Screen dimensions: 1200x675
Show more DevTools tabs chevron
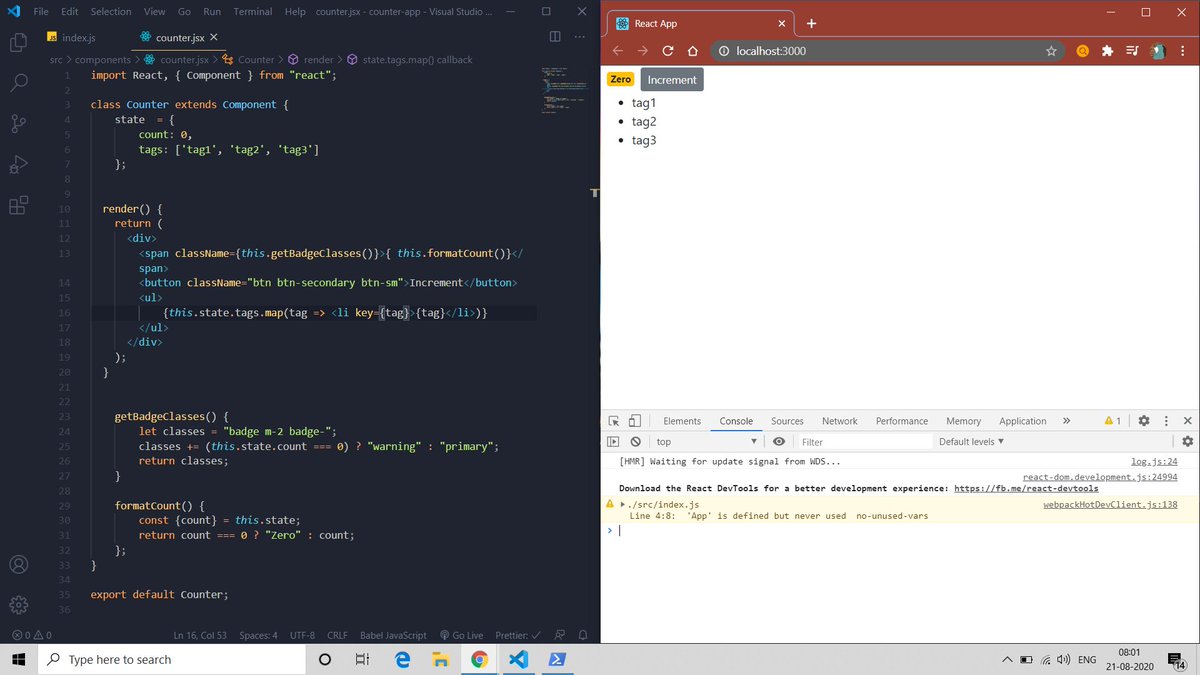[1066, 421]
